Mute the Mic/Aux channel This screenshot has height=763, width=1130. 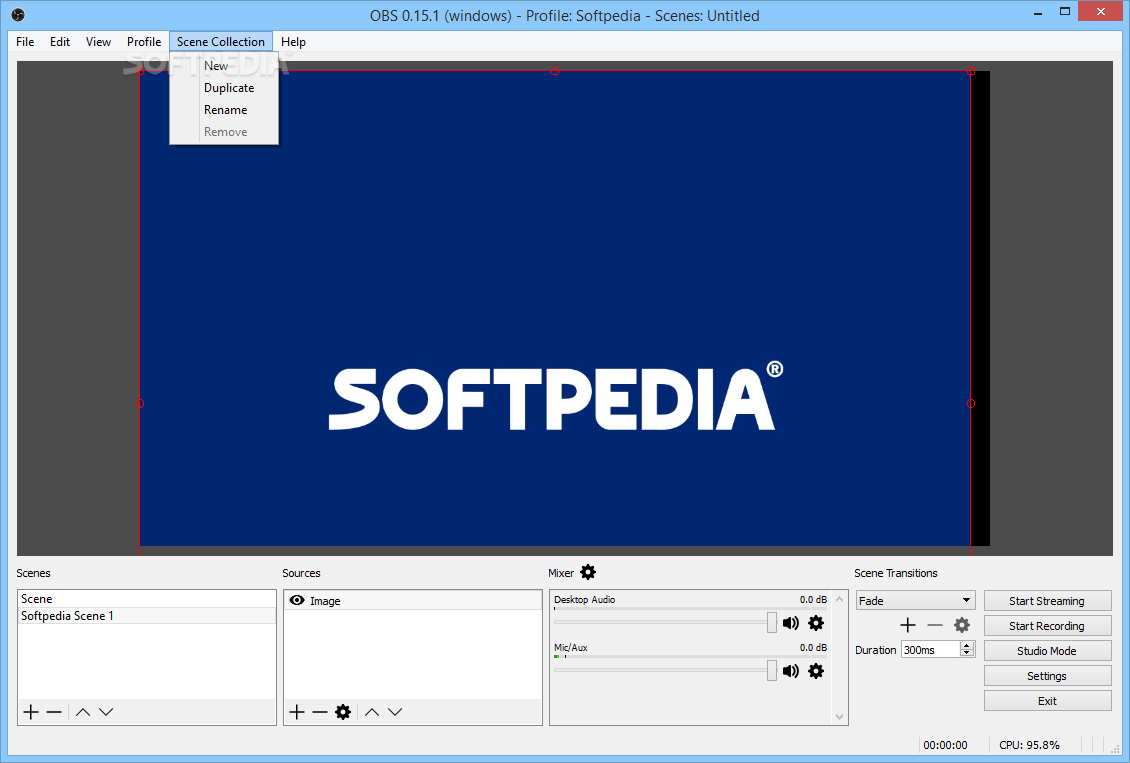point(790,670)
